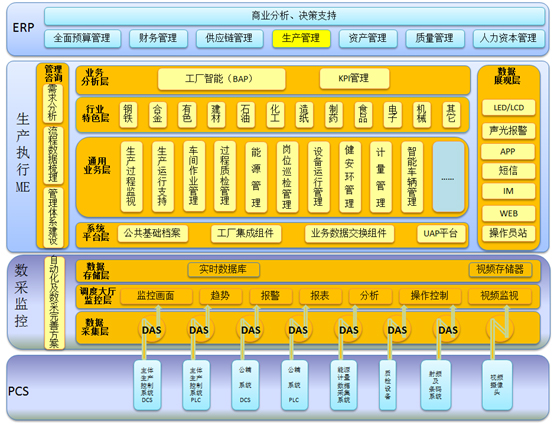Select the 全面预算管理 box
Screen dimensions: 554x425
pyautogui.click(x=82, y=38)
